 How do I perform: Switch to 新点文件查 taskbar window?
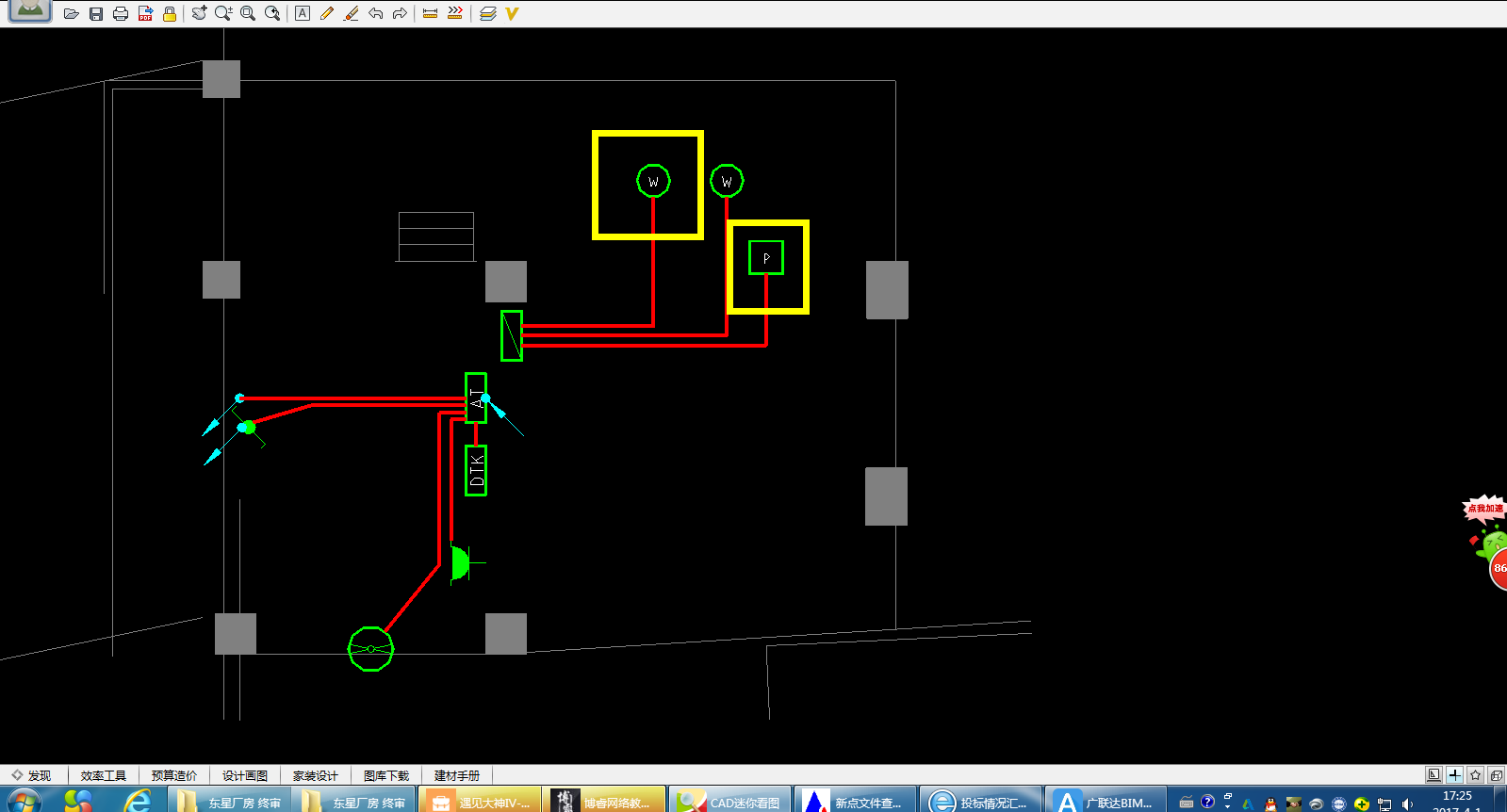[x=855, y=801]
